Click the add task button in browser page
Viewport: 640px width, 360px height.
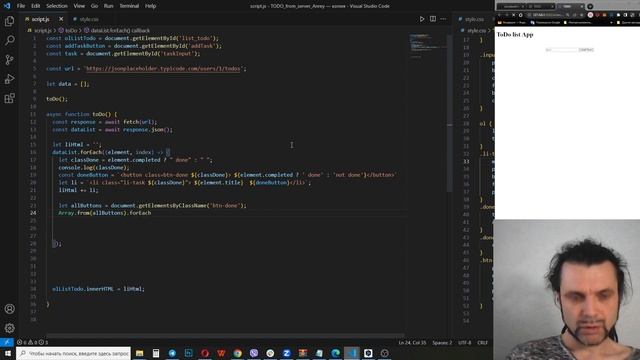(586, 50)
